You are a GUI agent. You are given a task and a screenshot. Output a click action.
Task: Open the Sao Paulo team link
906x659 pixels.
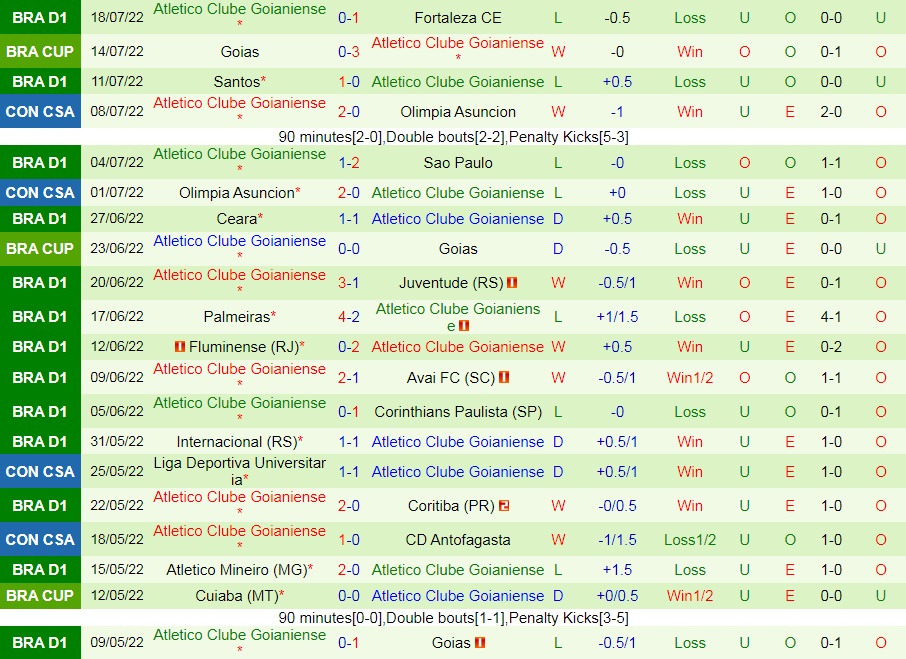[x=457, y=162]
